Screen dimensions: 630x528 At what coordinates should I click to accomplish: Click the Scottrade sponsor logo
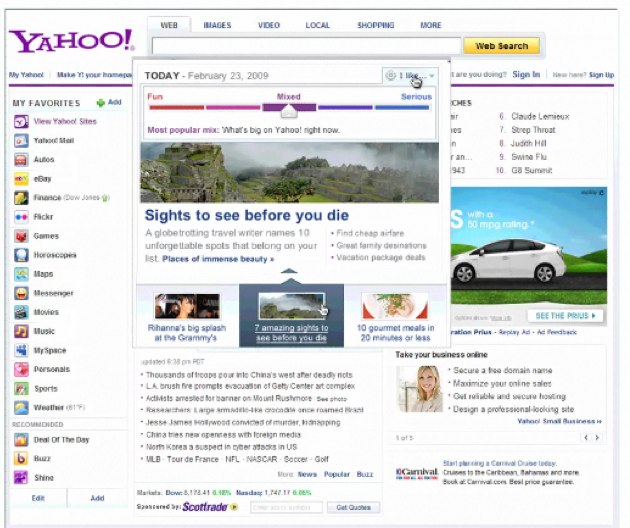point(205,507)
